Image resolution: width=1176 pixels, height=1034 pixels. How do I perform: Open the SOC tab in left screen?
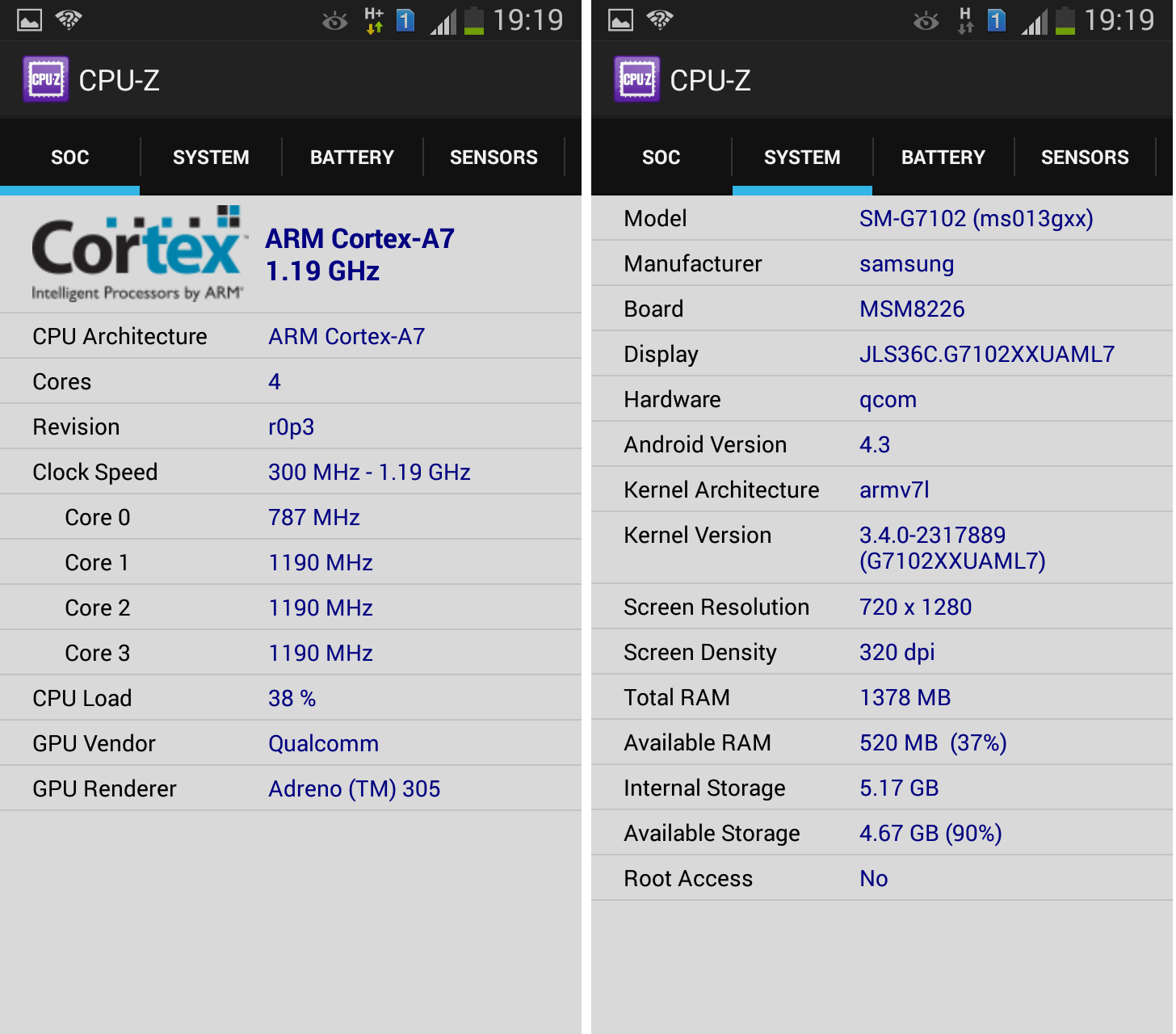click(70, 158)
